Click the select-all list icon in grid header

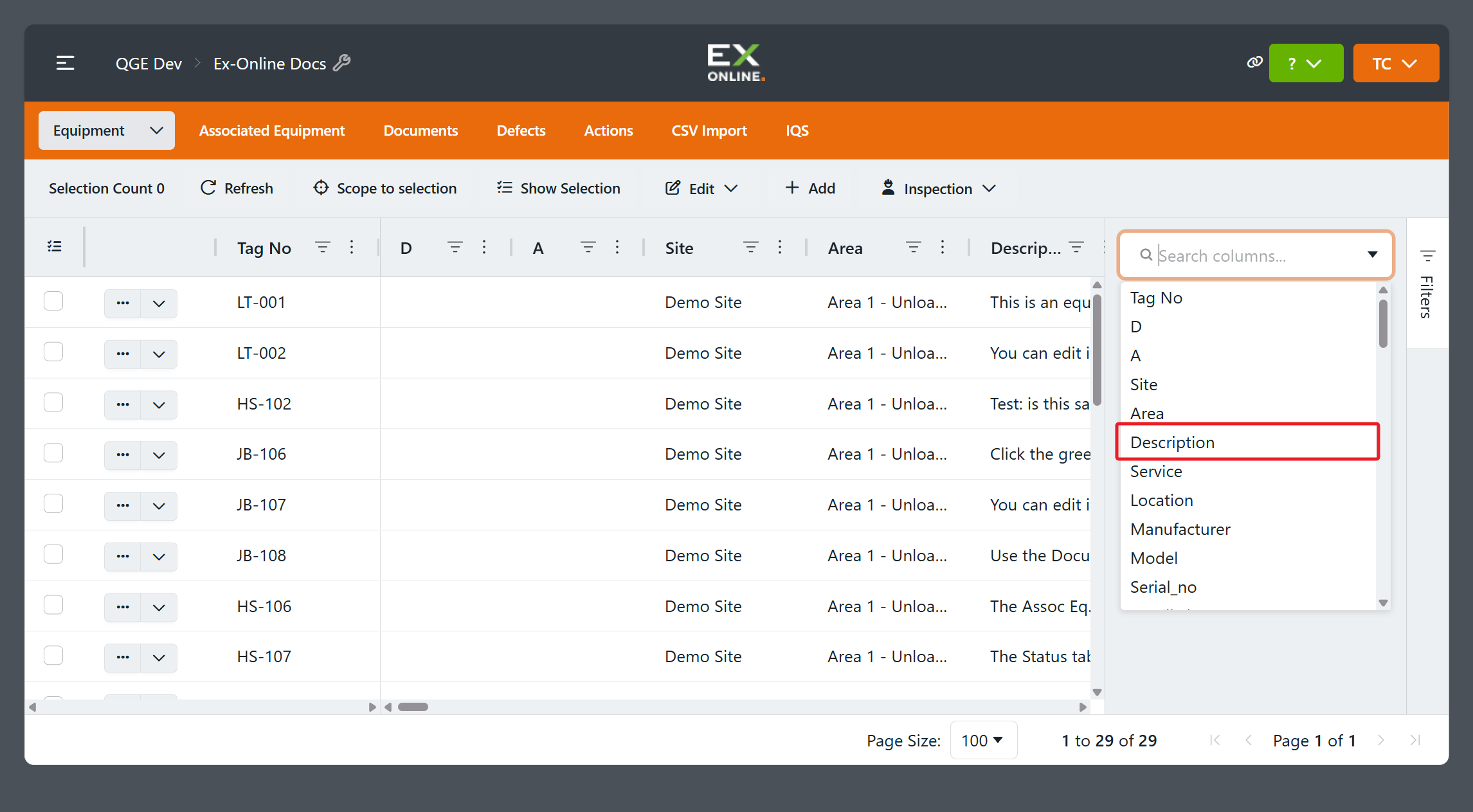pyautogui.click(x=55, y=247)
